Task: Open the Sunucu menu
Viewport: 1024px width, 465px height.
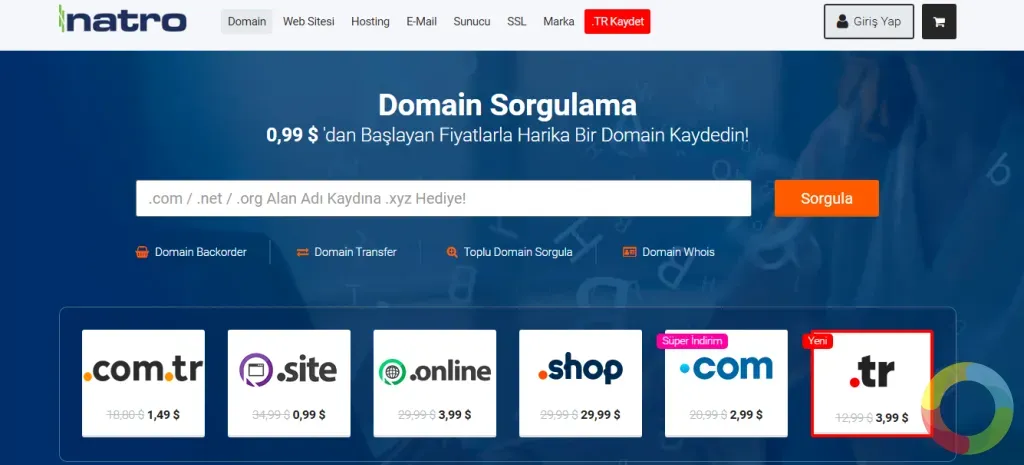Action: 472,22
